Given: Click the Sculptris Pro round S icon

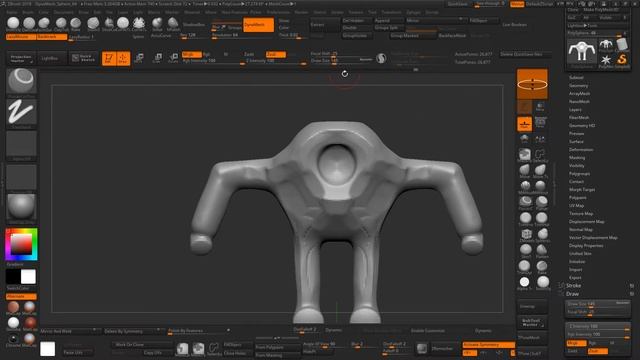Looking at the screenshot, I should coord(381,58).
